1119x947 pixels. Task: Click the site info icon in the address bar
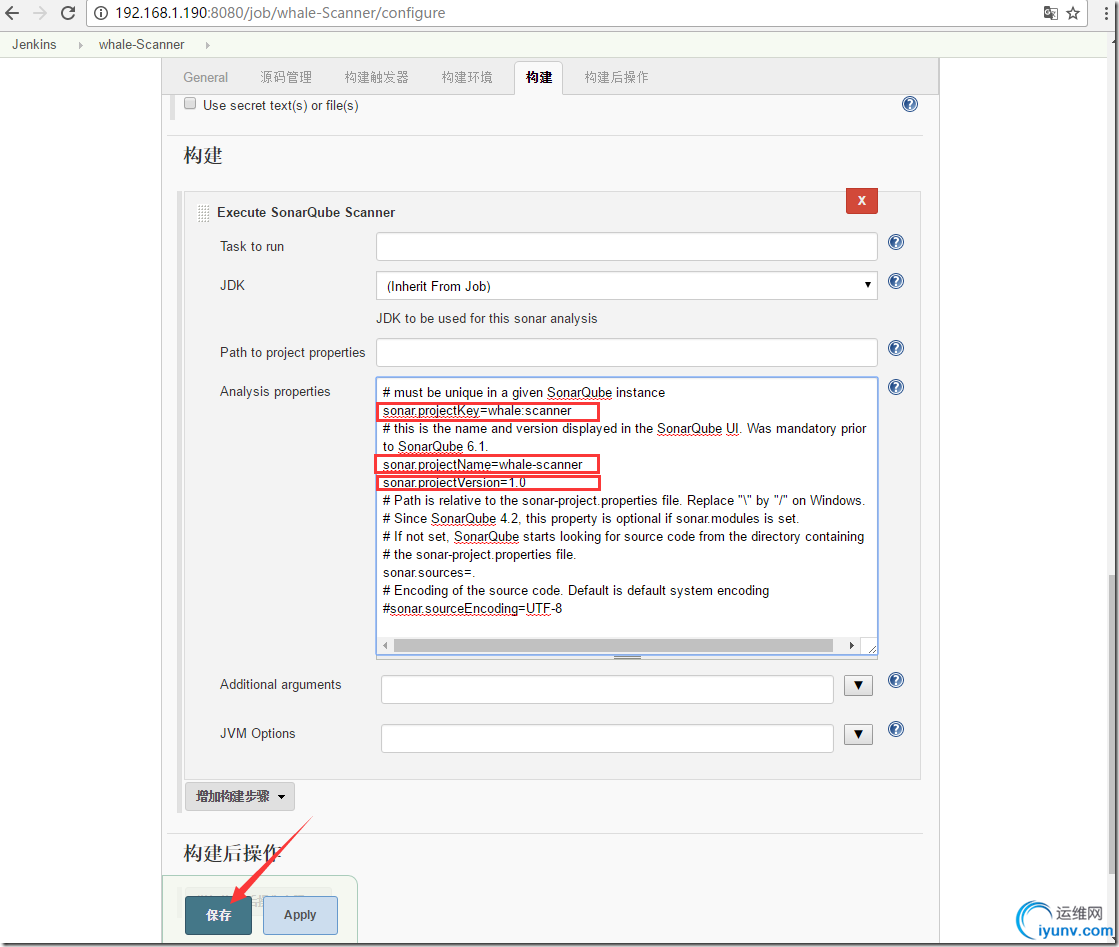click(x=101, y=13)
